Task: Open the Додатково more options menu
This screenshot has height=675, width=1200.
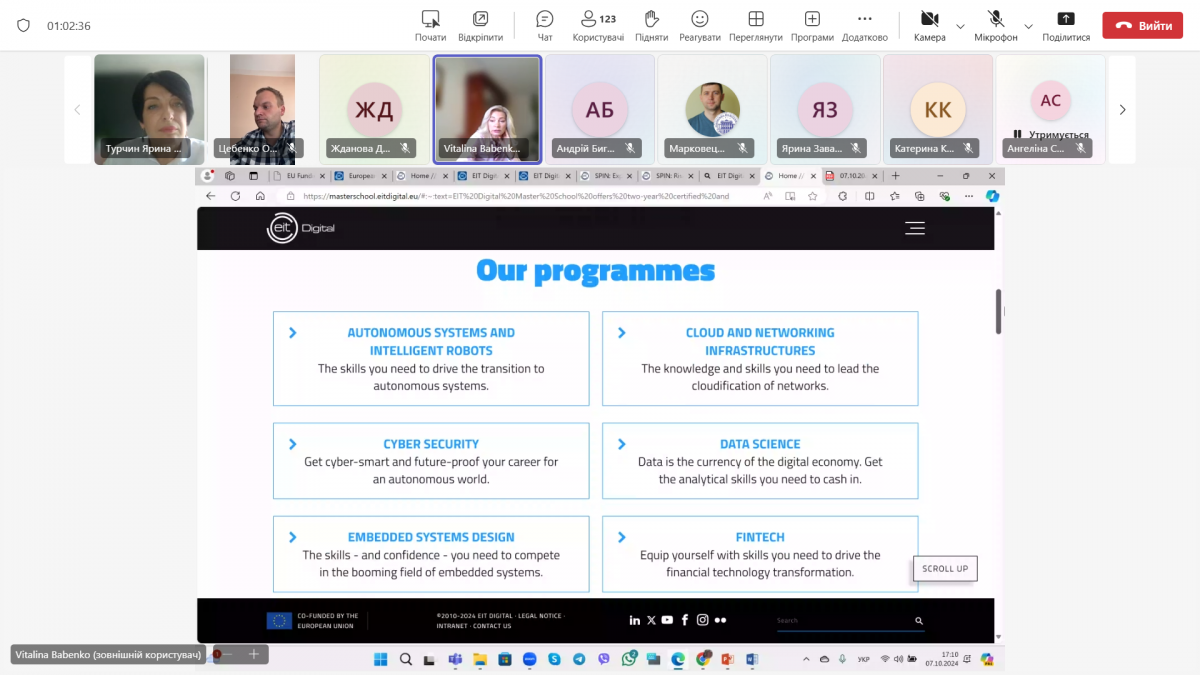Action: (864, 26)
